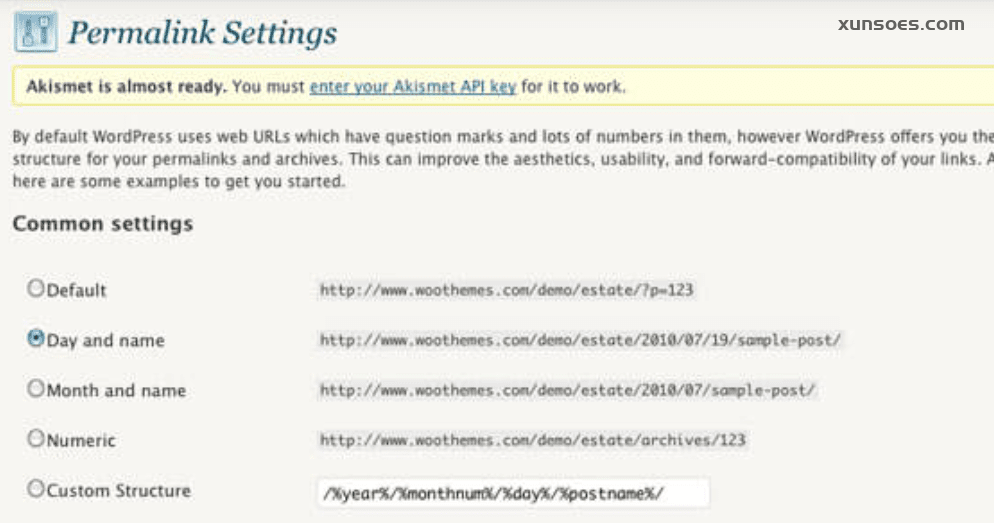Select the Day and name radio button
994x523 pixels.
point(36,339)
